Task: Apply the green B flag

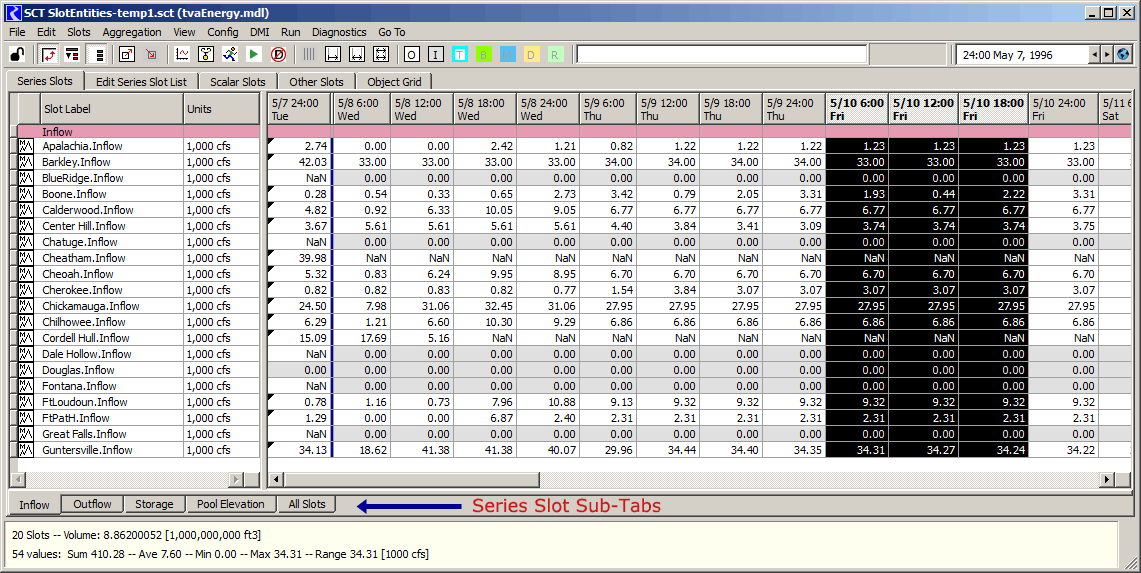Action: 483,55
